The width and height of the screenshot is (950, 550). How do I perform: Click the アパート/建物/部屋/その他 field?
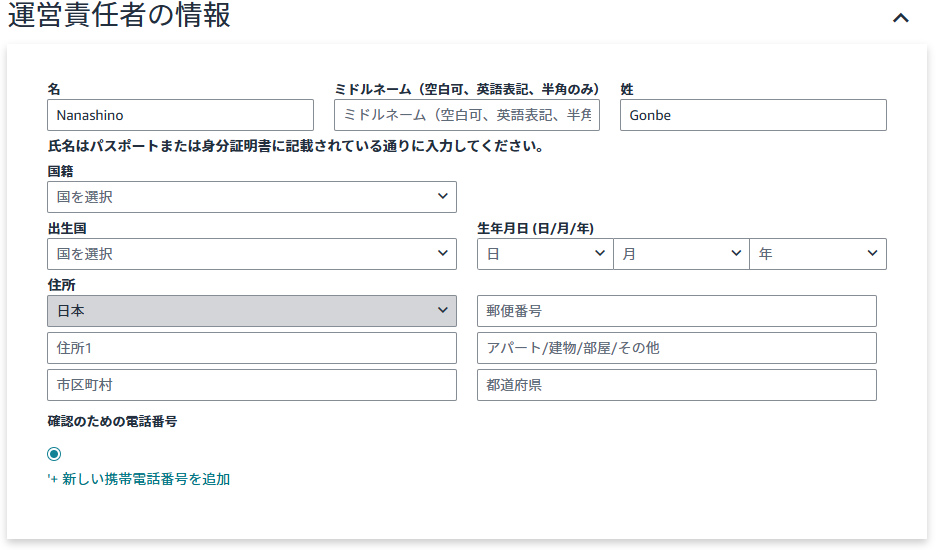pos(677,348)
